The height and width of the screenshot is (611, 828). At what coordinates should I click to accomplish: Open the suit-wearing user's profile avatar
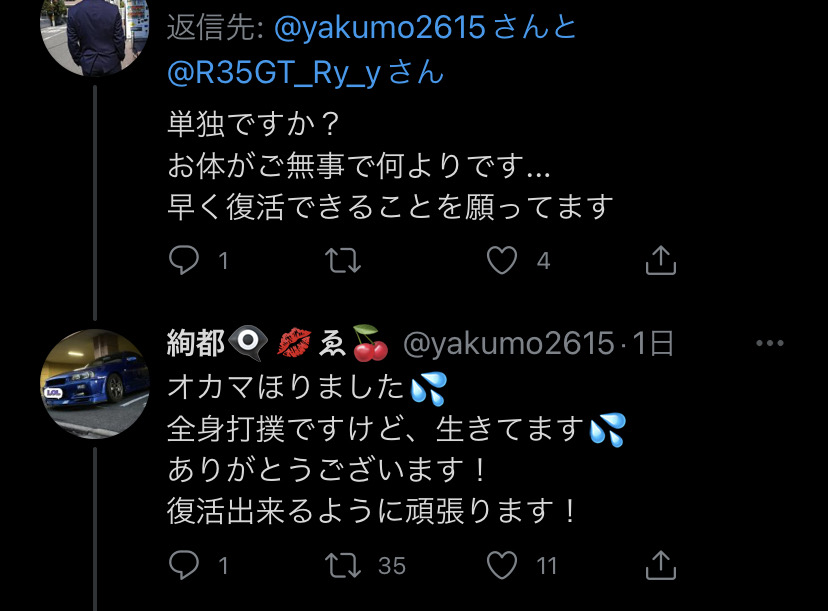point(95,32)
